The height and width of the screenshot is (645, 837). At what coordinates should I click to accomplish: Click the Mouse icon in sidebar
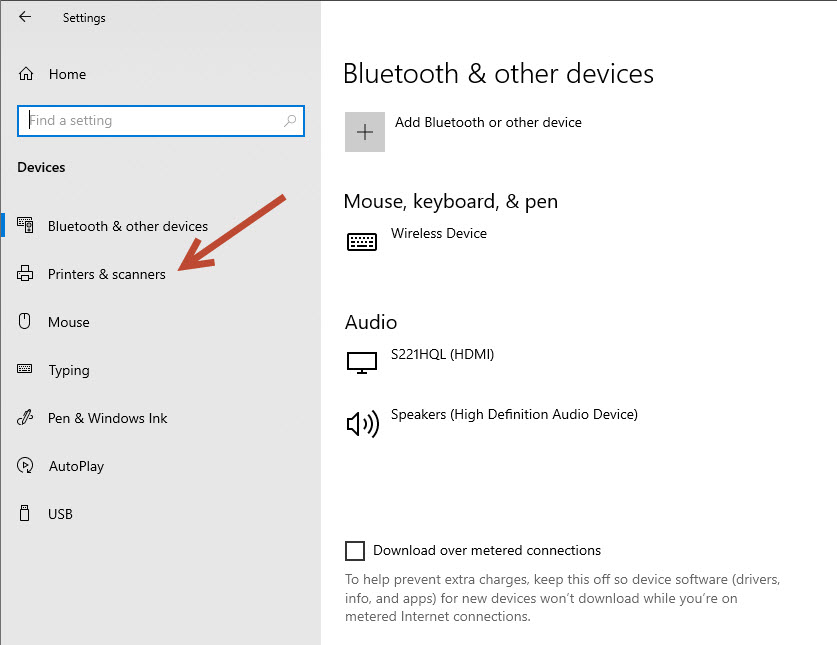(25, 321)
